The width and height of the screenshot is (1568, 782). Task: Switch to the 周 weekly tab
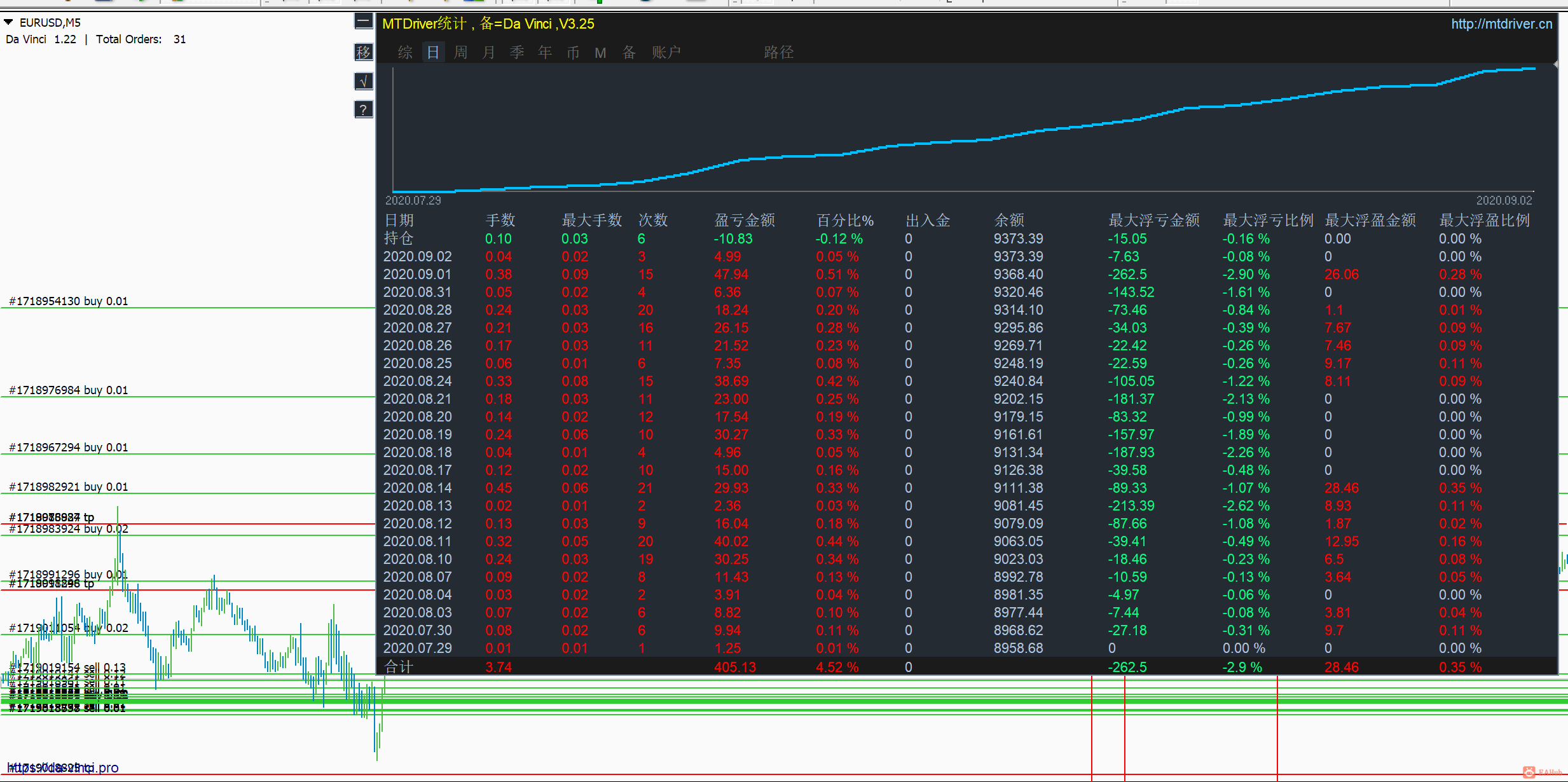click(x=461, y=52)
